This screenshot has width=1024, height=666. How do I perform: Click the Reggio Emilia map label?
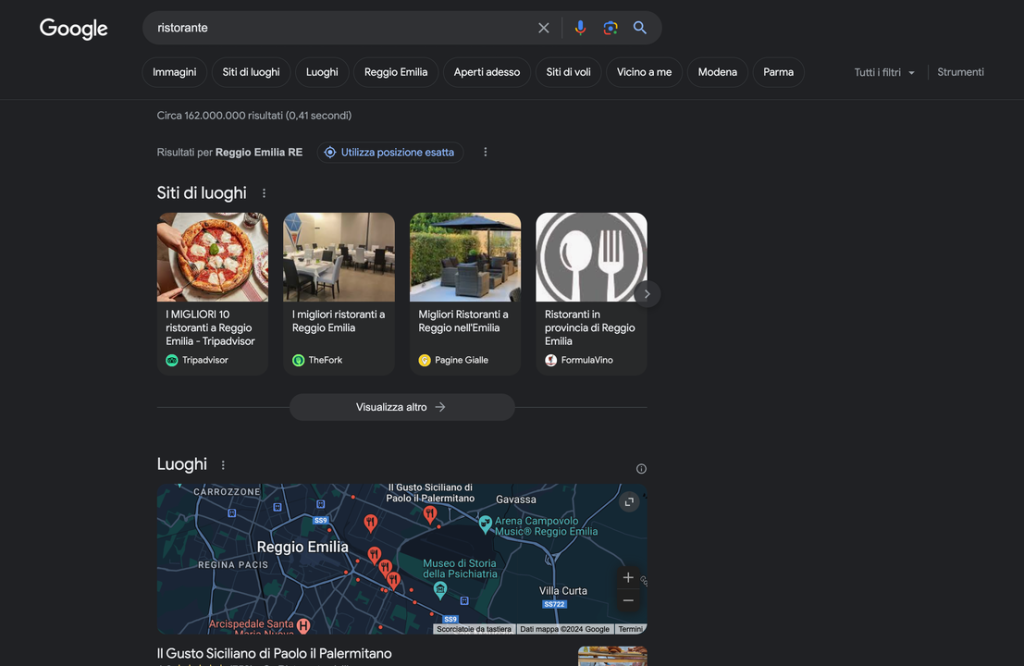point(302,547)
